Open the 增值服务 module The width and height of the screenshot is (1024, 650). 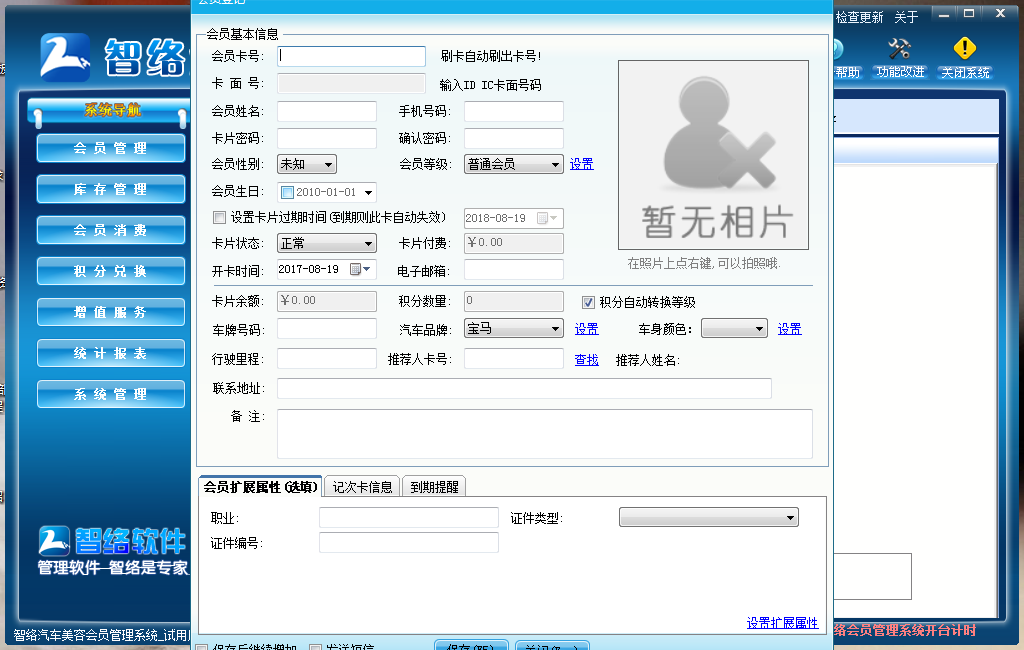tap(110, 311)
